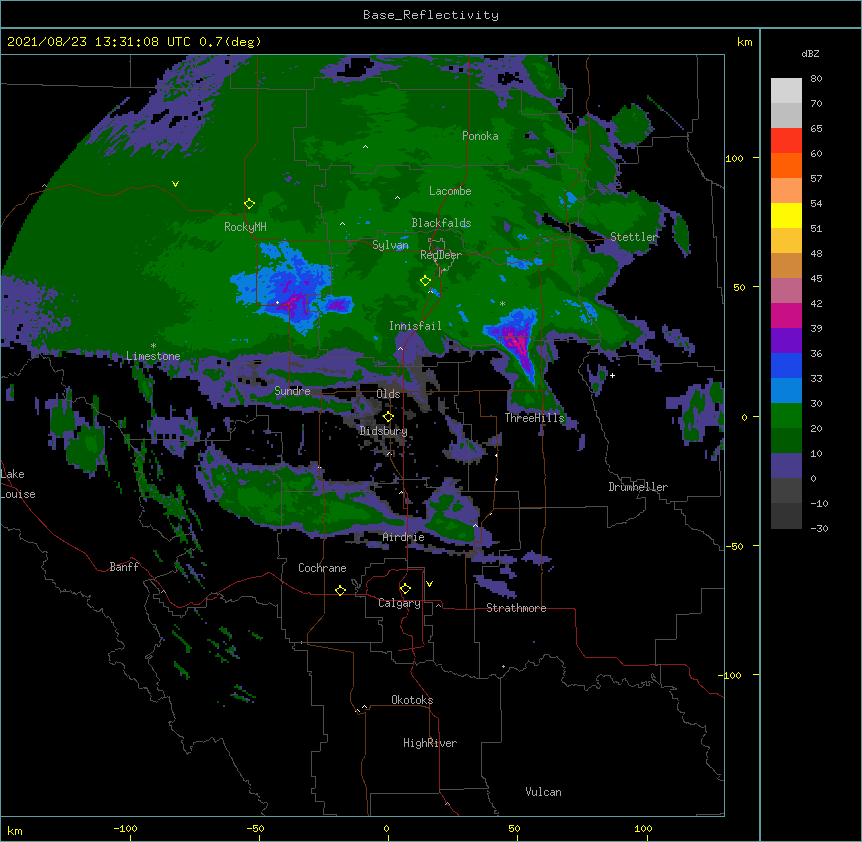The width and height of the screenshot is (862, 842).
Task: Click the Banff town label
Action: (x=124, y=567)
